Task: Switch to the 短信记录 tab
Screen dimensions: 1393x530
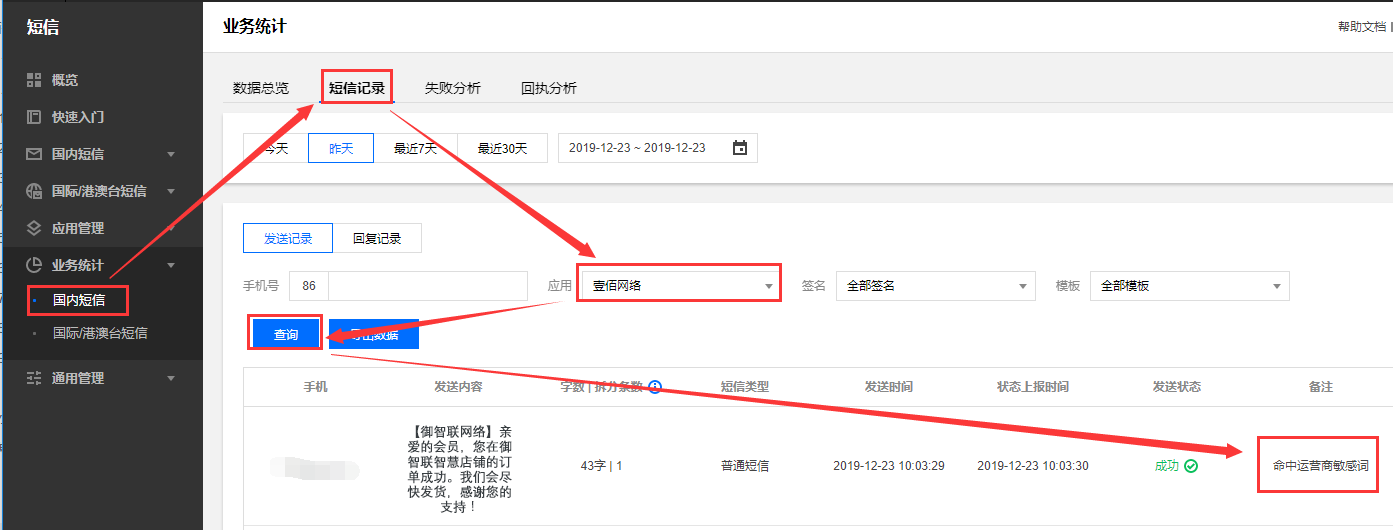Action: (x=357, y=88)
